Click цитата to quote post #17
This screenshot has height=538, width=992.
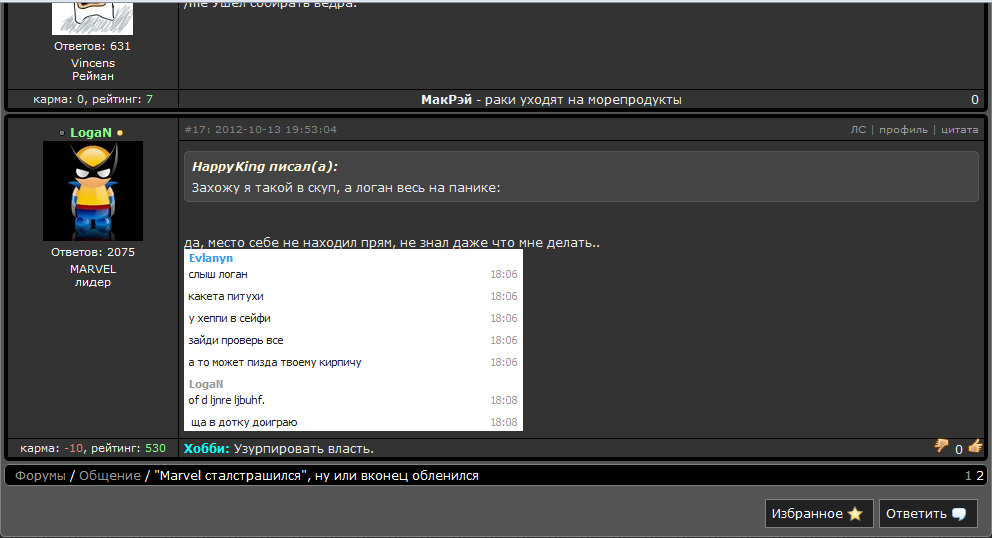coord(959,129)
